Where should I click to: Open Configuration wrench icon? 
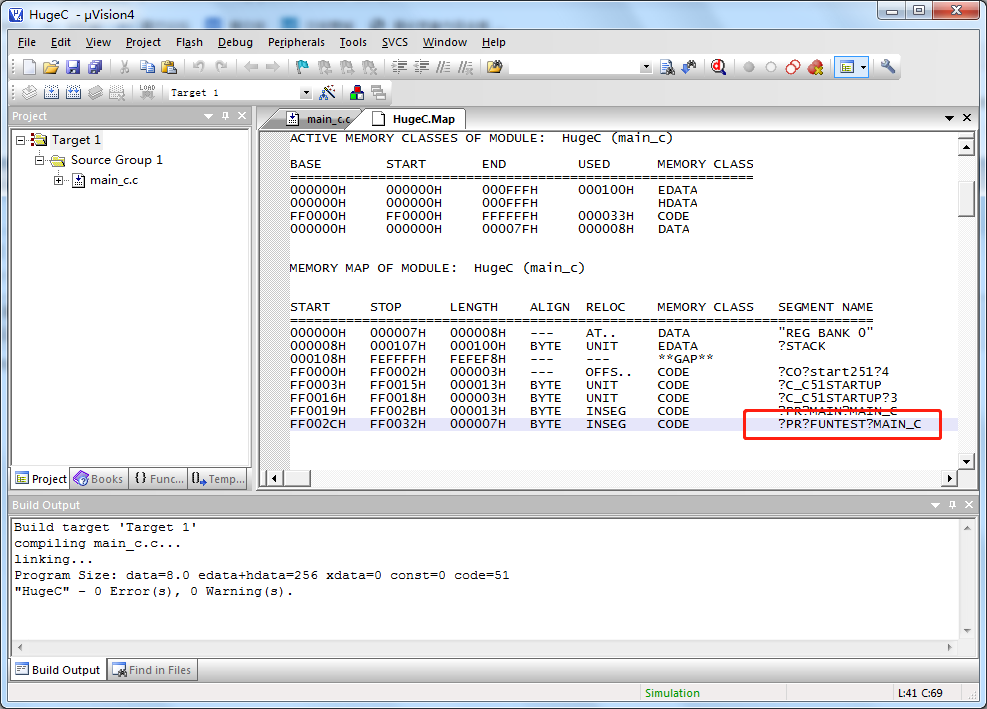888,67
